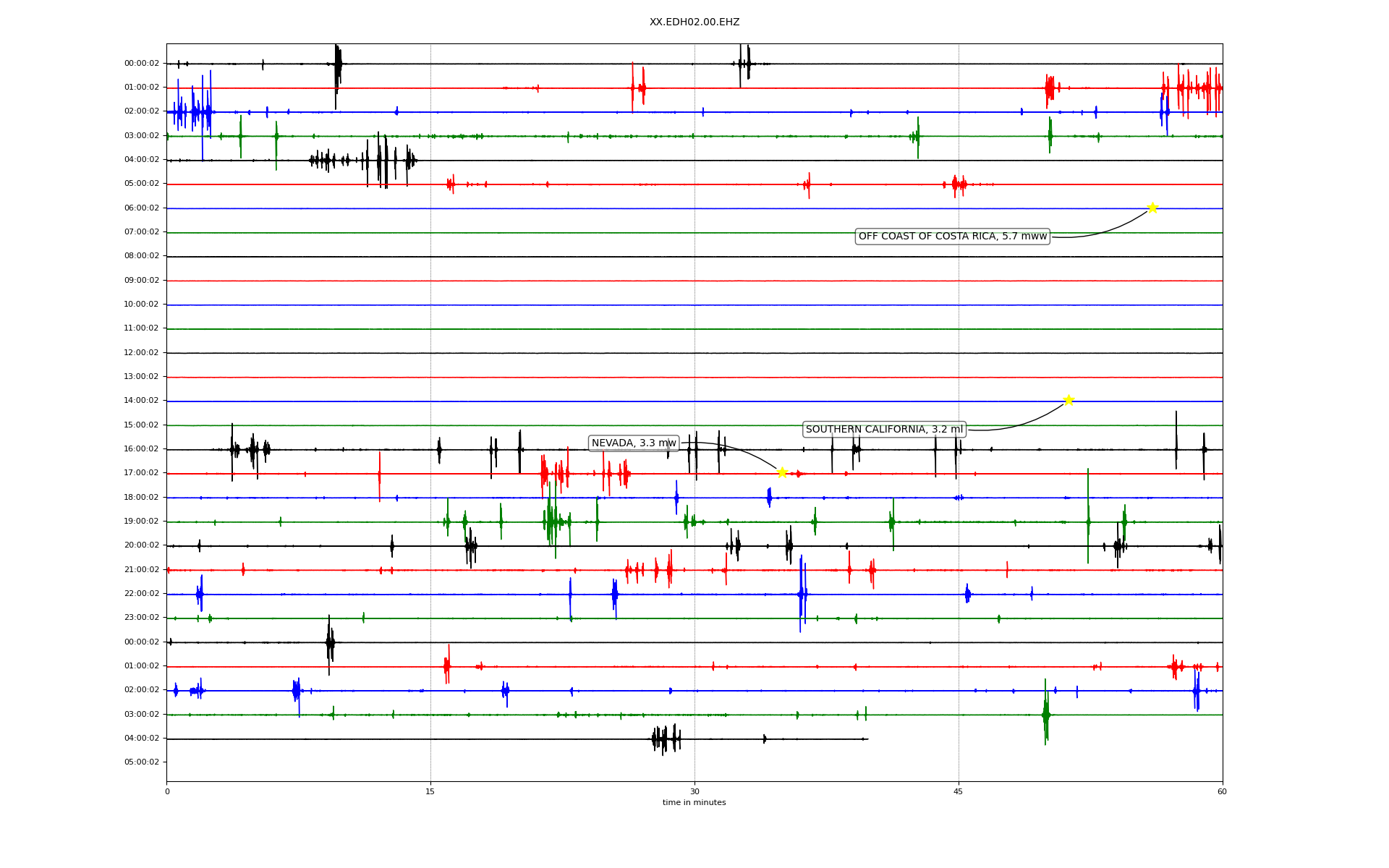Click the 05:00:02 label at the bottom
The width and height of the screenshot is (1389, 868).
click(x=142, y=762)
